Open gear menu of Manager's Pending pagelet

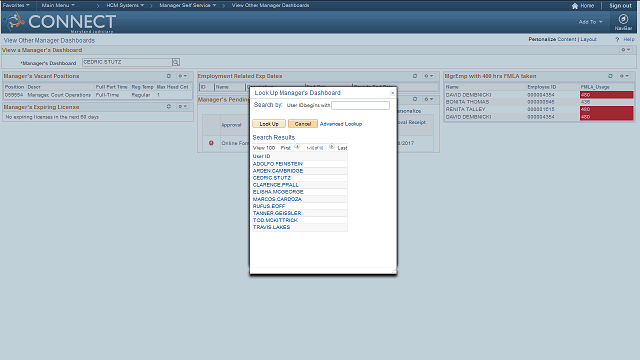pyautogui.click(x=428, y=99)
